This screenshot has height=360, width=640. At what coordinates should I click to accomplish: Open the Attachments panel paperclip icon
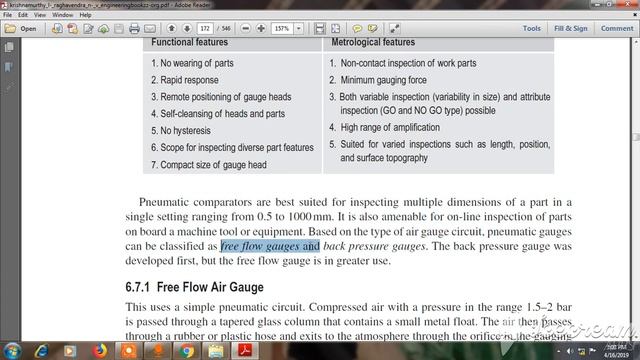pos(9,87)
